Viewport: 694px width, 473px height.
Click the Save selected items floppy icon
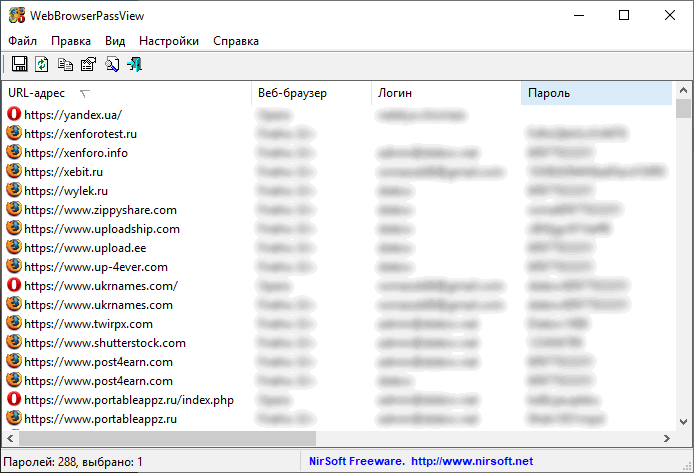pyautogui.click(x=19, y=65)
